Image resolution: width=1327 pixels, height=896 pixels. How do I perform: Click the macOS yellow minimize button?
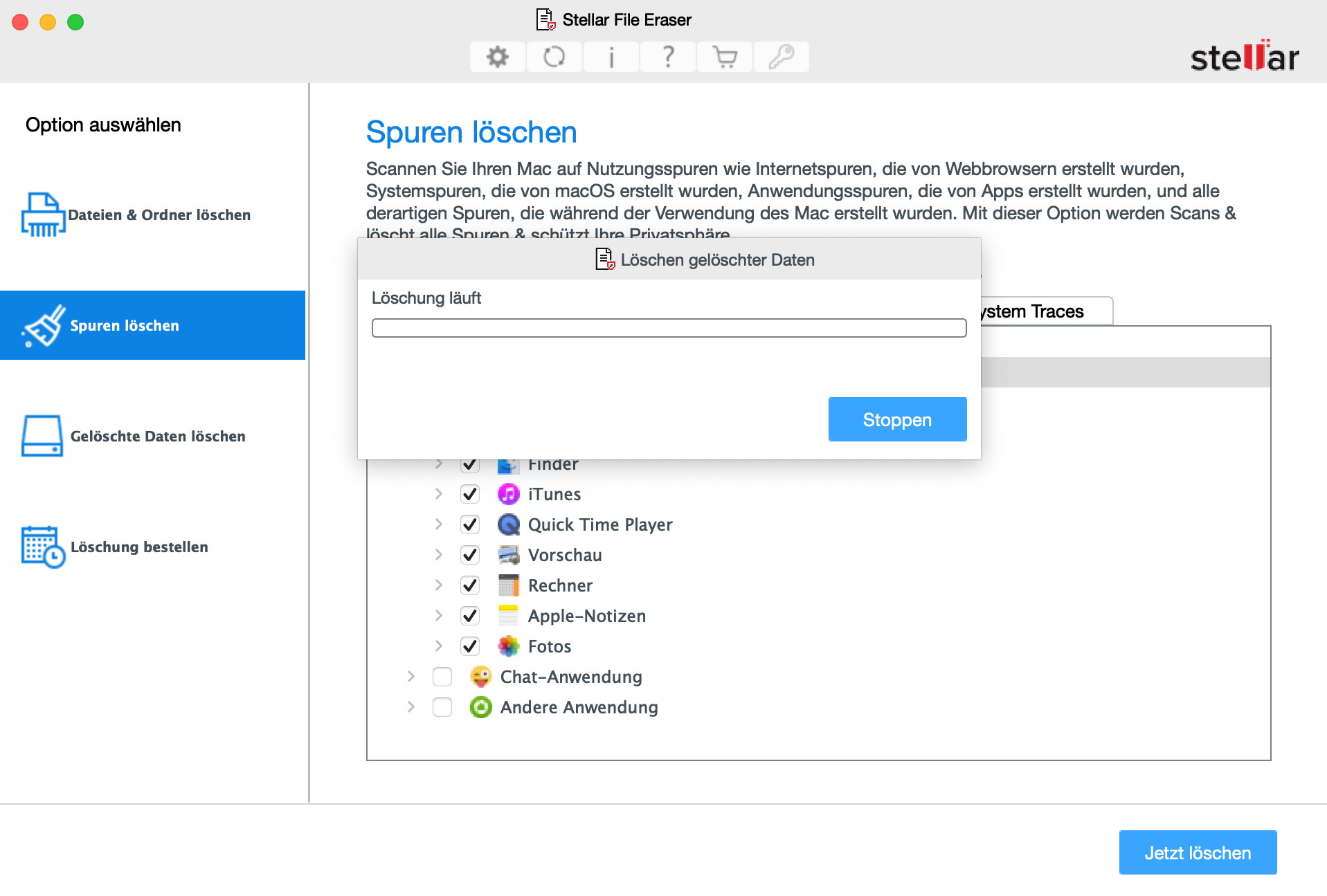(x=48, y=22)
